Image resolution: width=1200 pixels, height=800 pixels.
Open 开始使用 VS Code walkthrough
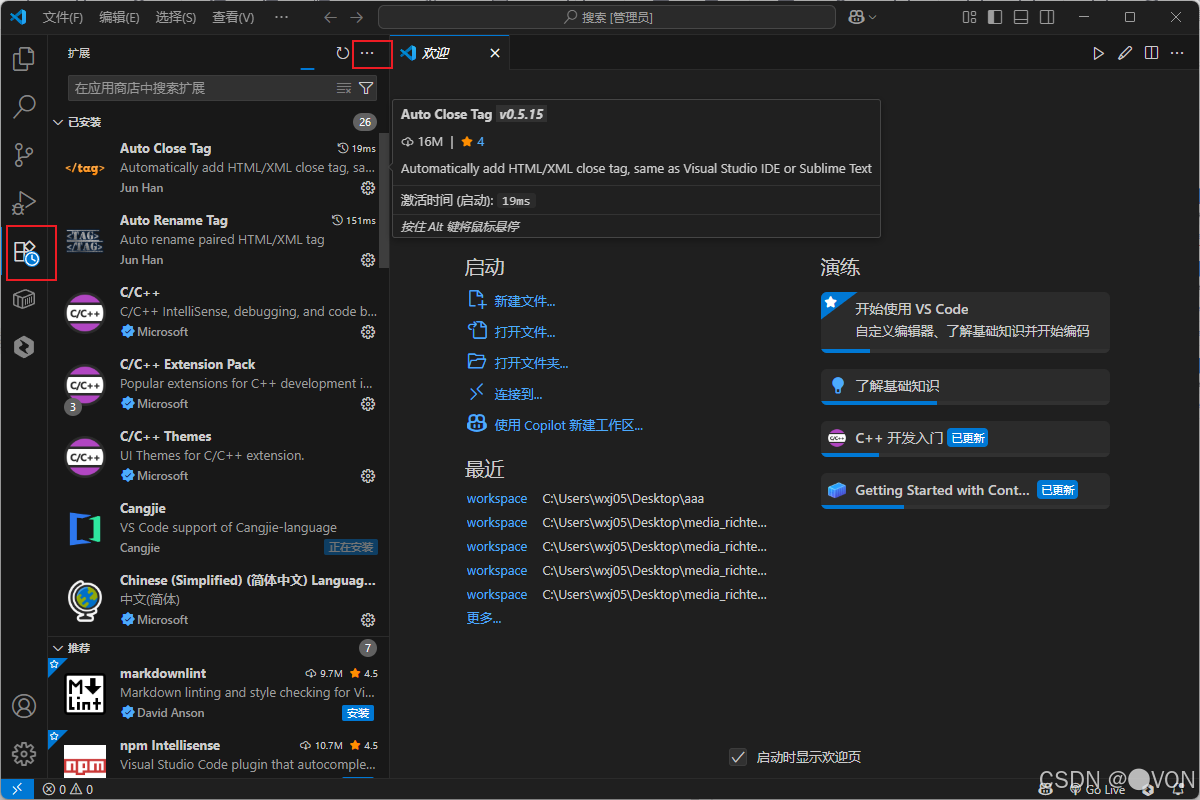point(965,322)
